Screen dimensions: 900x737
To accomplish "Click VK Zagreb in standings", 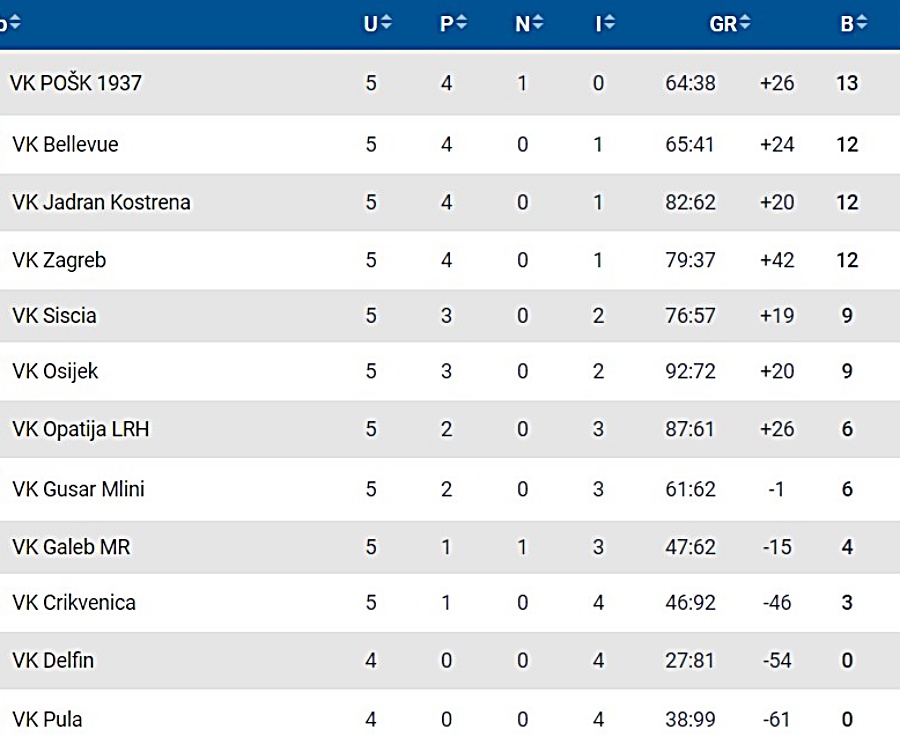I will pyautogui.click(x=59, y=260).
